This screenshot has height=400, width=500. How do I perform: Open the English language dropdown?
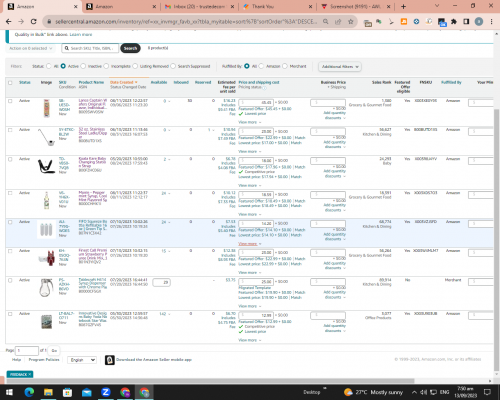(x=82, y=360)
